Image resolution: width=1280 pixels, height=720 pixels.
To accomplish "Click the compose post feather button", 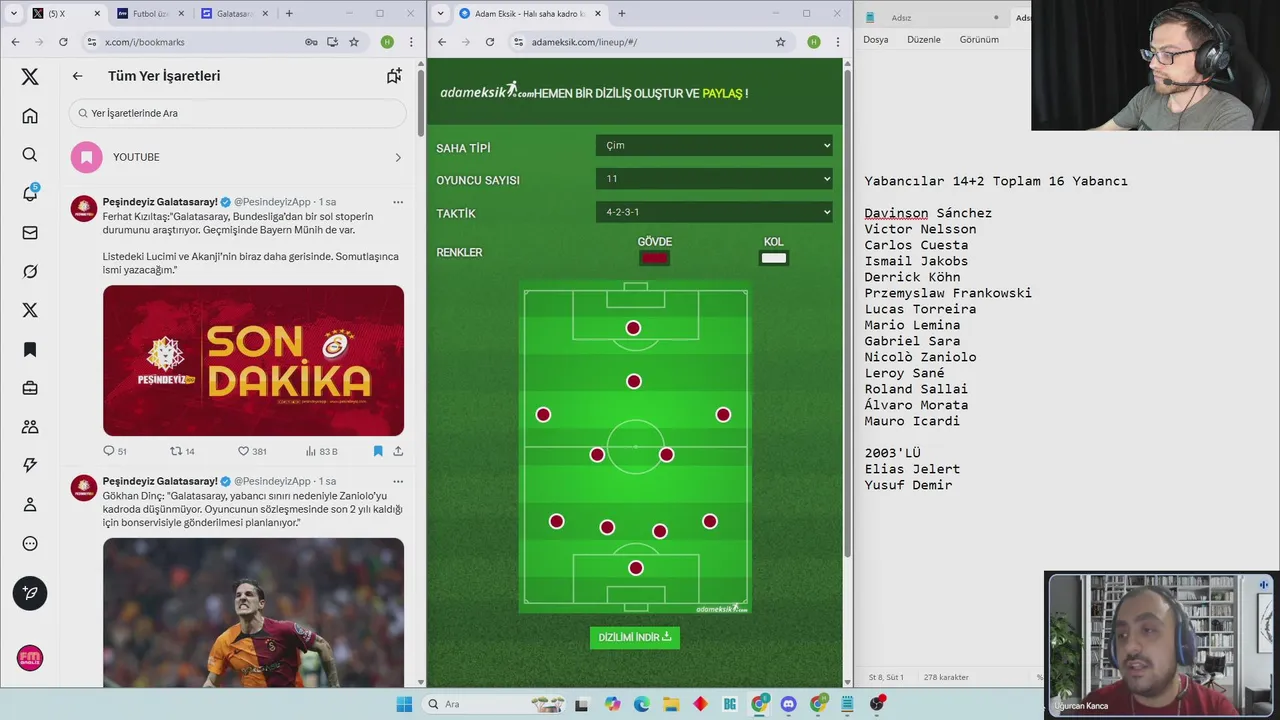I will click(x=30, y=593).
